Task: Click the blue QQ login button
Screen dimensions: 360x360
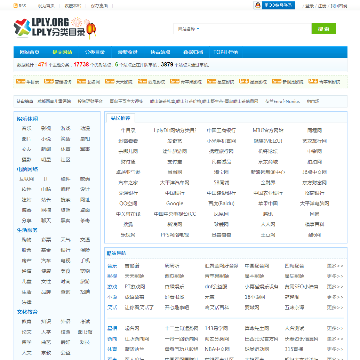Action: [x=278, y=5]
